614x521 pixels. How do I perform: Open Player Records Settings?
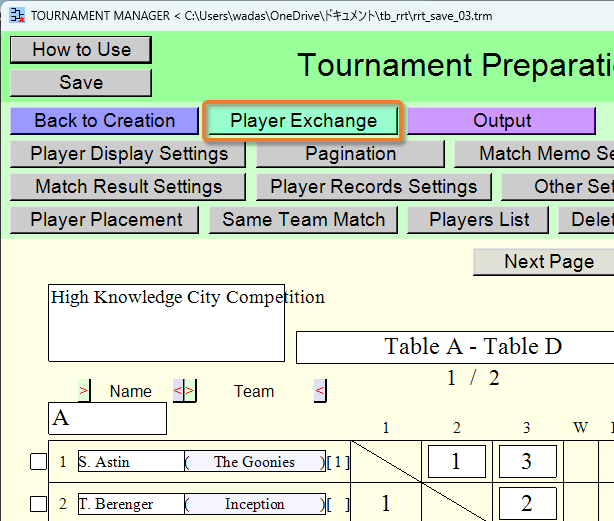tap(374, 187)
